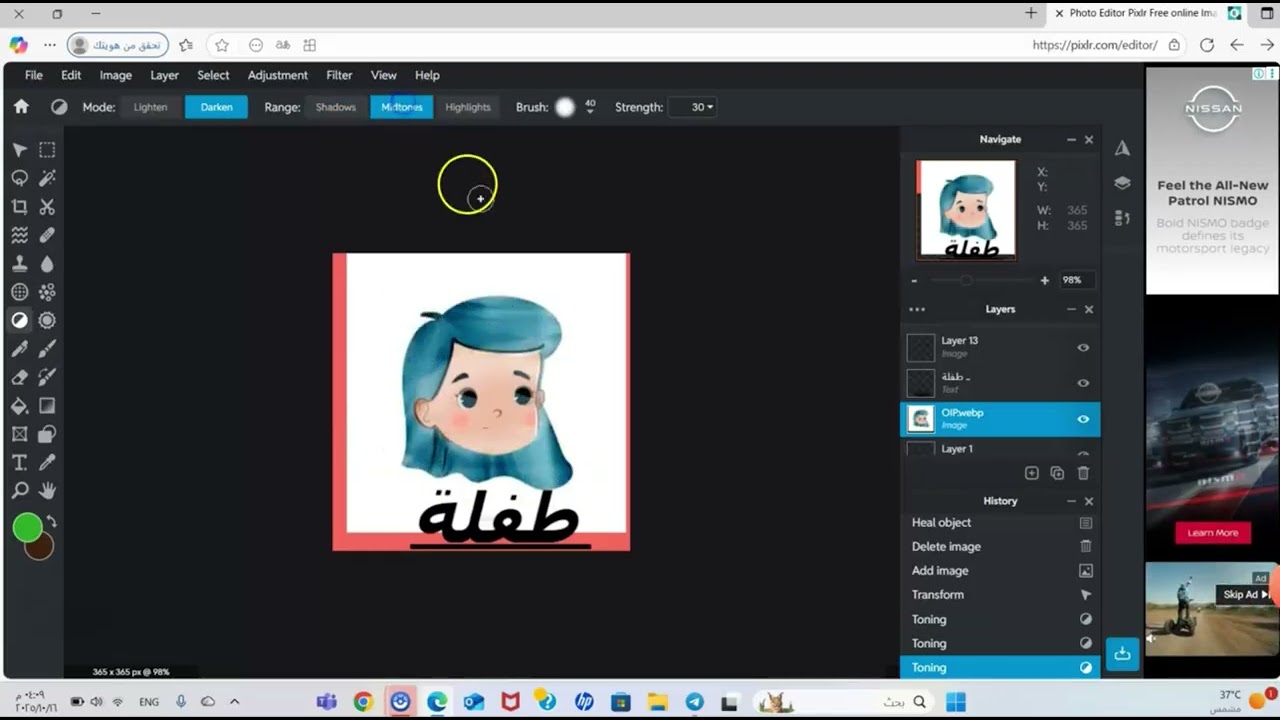Open the File menu
This screenshot has width=1280, height=720.
34,75
